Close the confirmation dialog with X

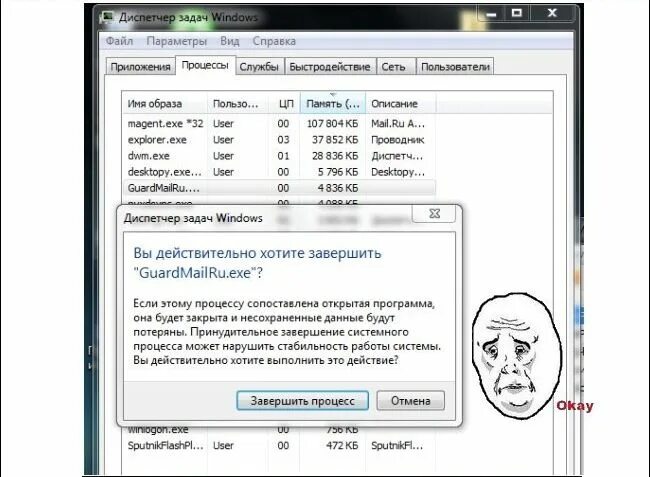point(434,214)
